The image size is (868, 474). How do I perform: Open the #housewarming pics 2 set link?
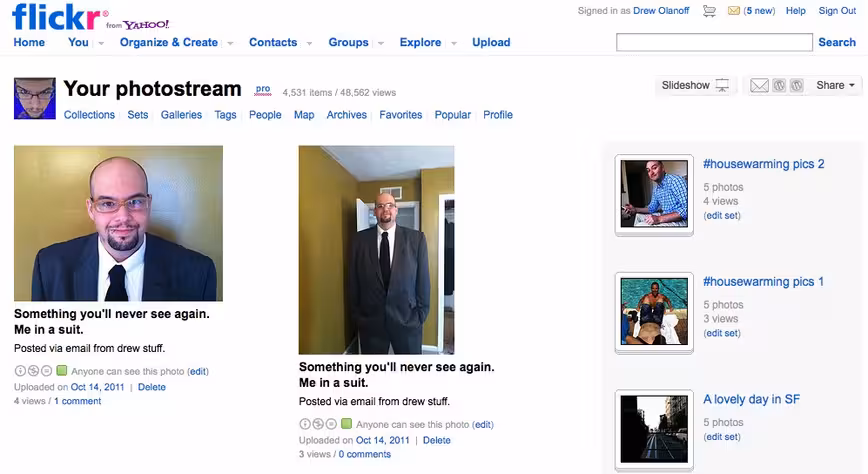point(763,164)
